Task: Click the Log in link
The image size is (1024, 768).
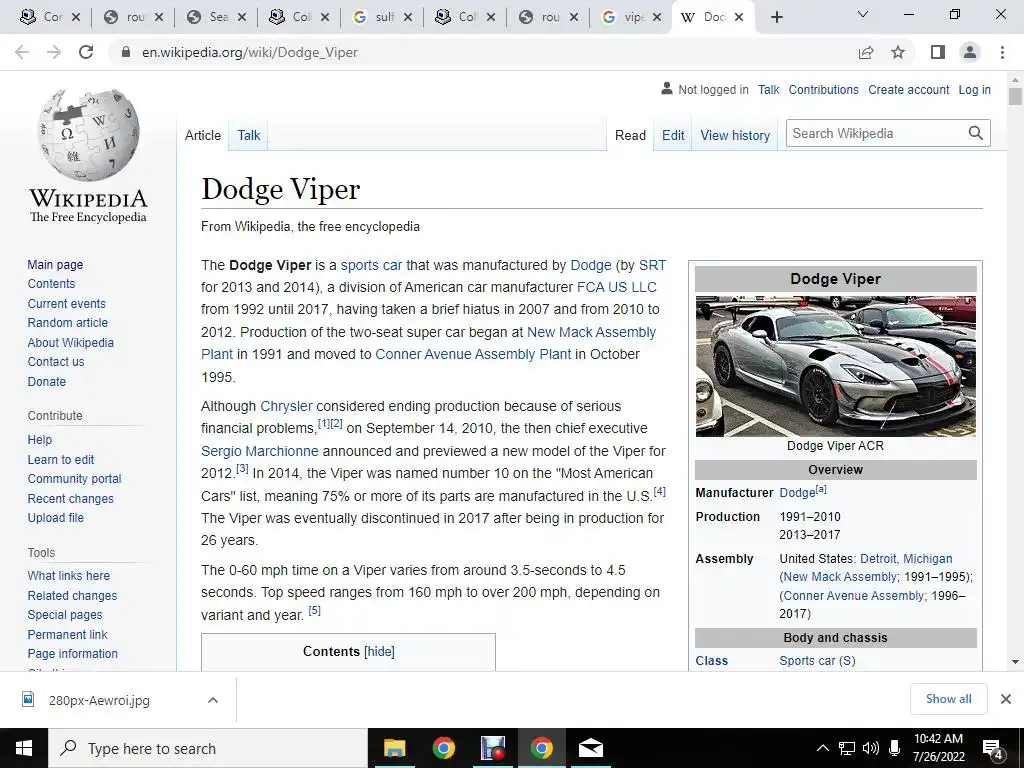Action: pyautogui.click(x=974, y=89)
